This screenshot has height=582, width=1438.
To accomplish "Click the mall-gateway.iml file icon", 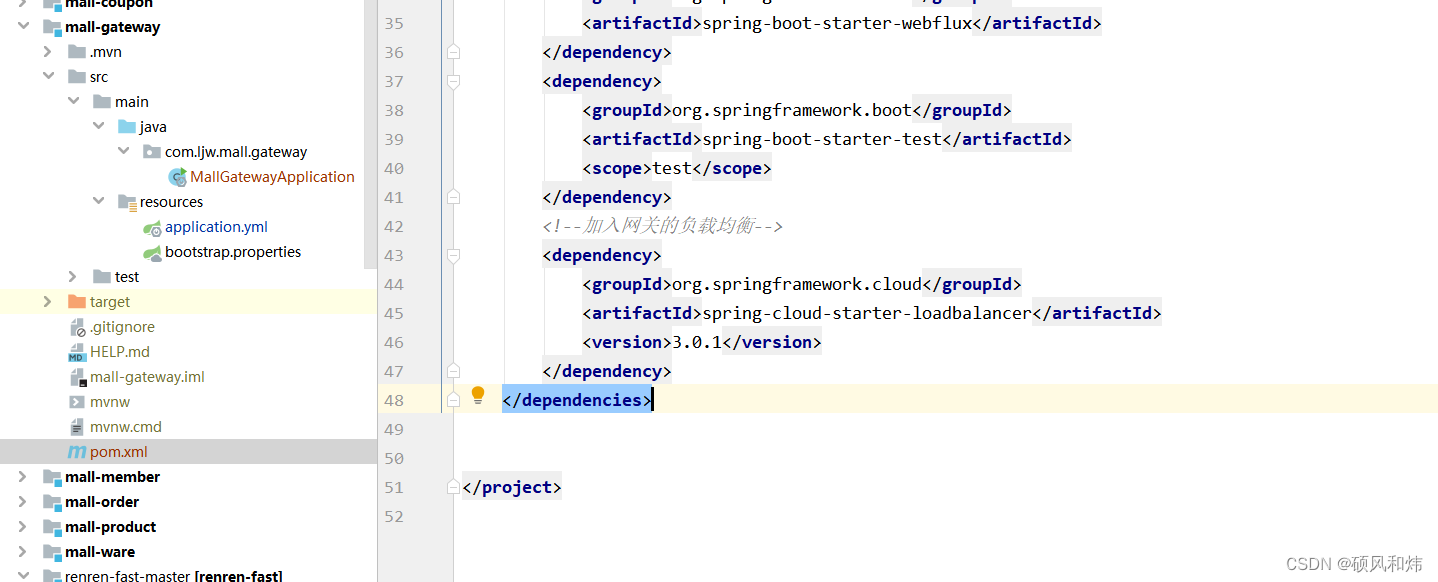I will (x=77, y=377).
